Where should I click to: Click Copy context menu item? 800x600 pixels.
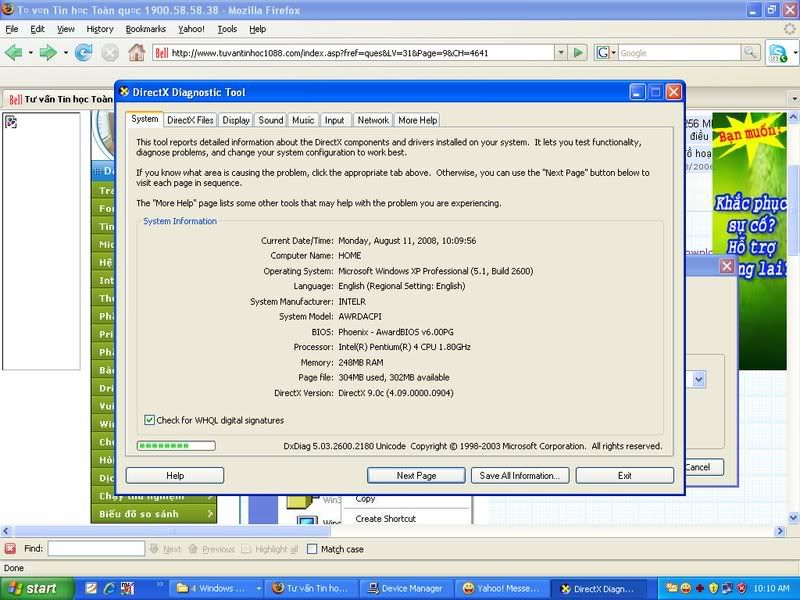[365, 499]
